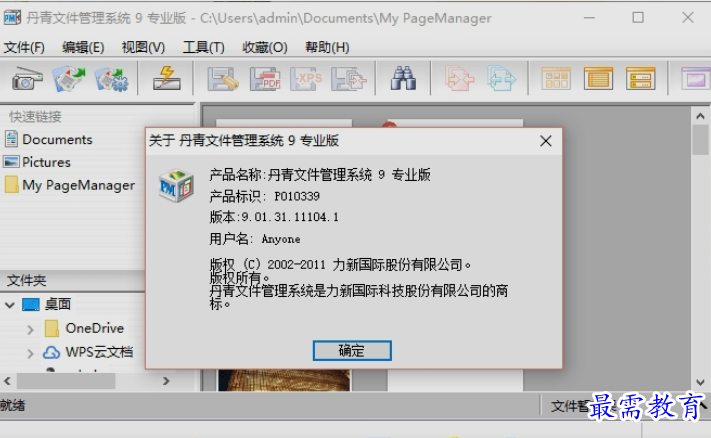Switch to thumbnail grid view icon
The image size is (711, 438).
point(556,79)
